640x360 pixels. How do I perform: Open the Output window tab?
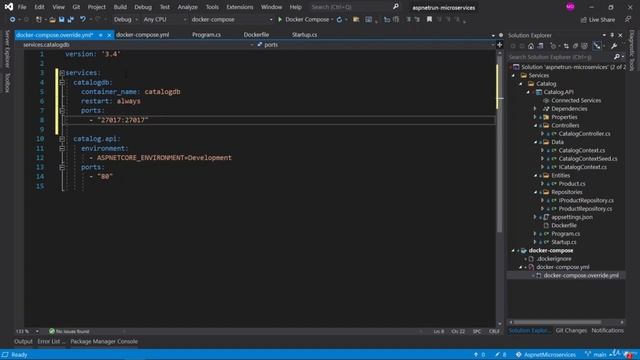pyautogui.click(x=23, y=342)
